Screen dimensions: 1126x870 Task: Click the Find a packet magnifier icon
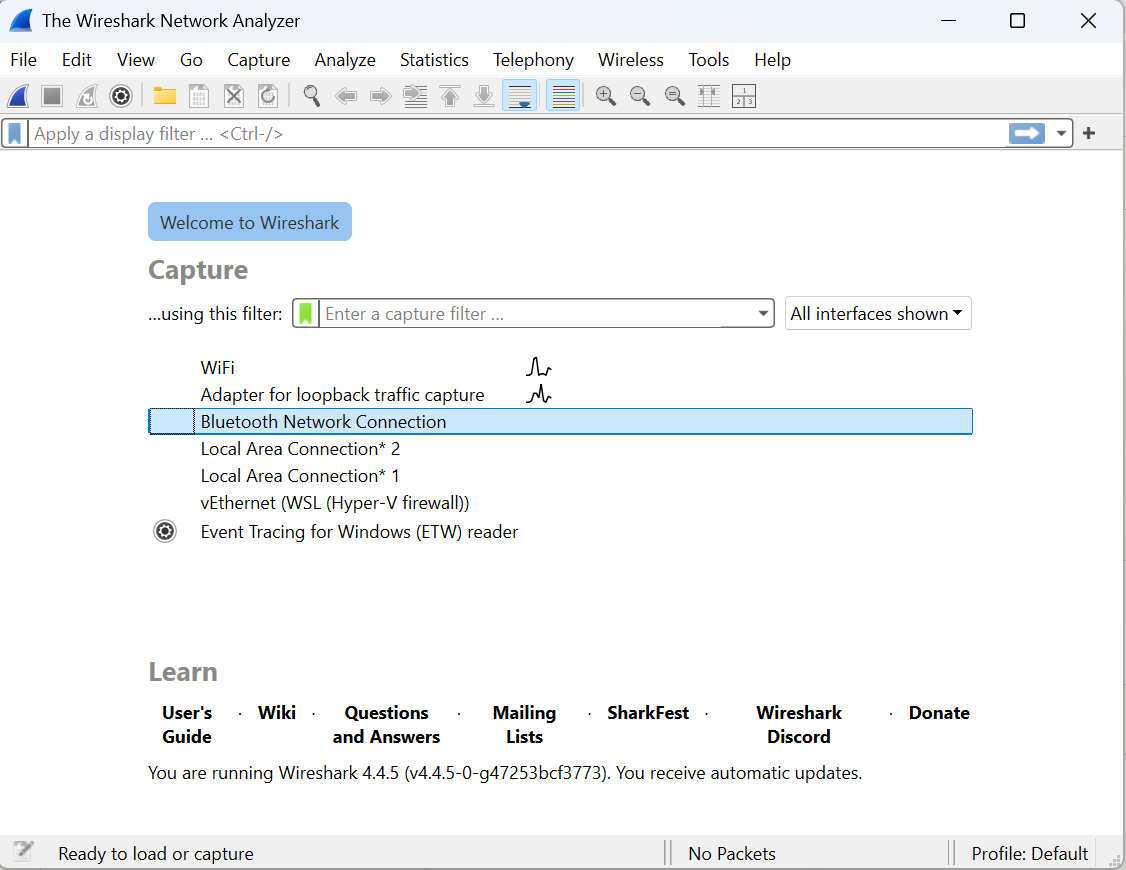coord(312,96)
